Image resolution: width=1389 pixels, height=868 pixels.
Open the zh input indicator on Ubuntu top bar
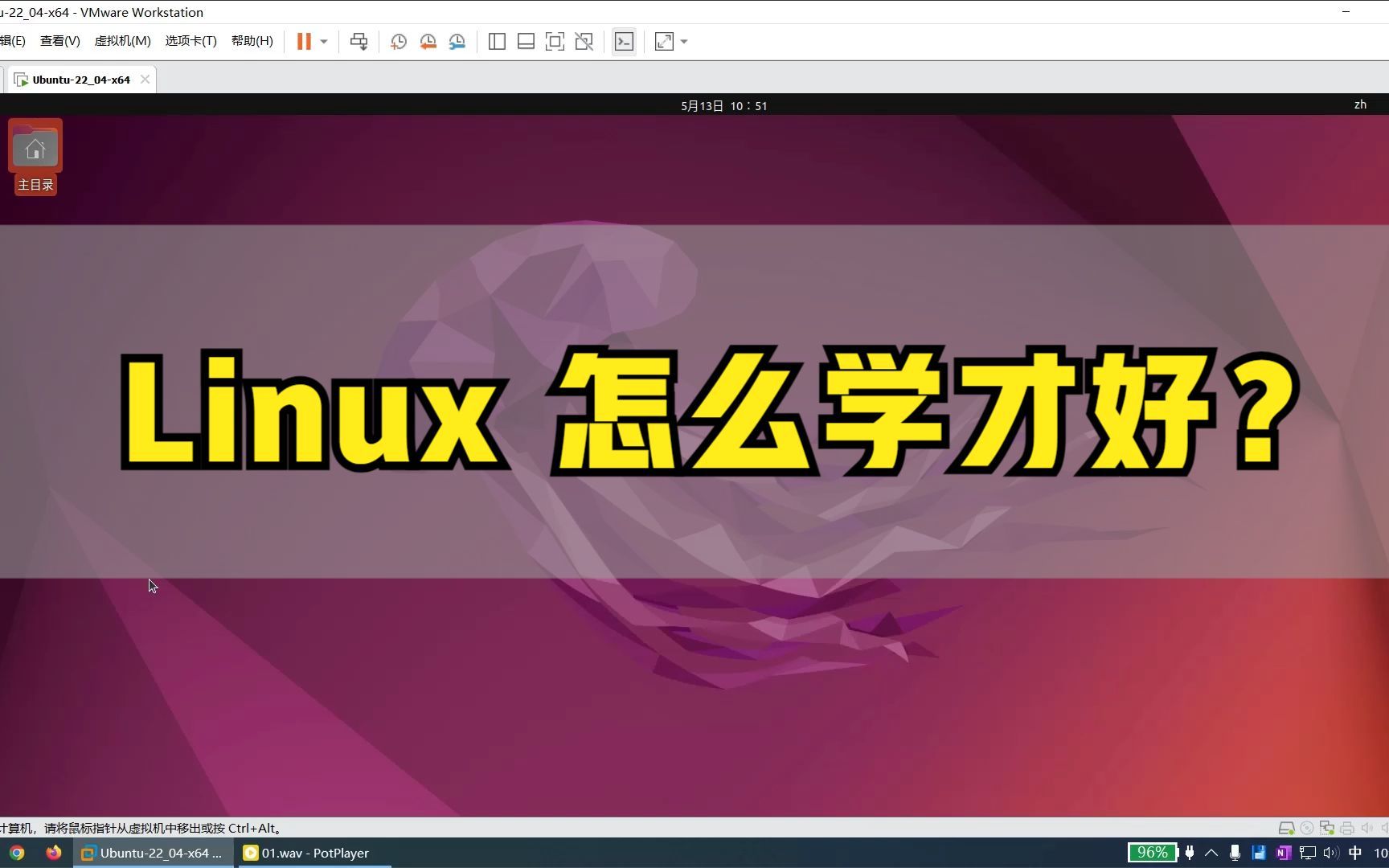[x=1360, y=104]
